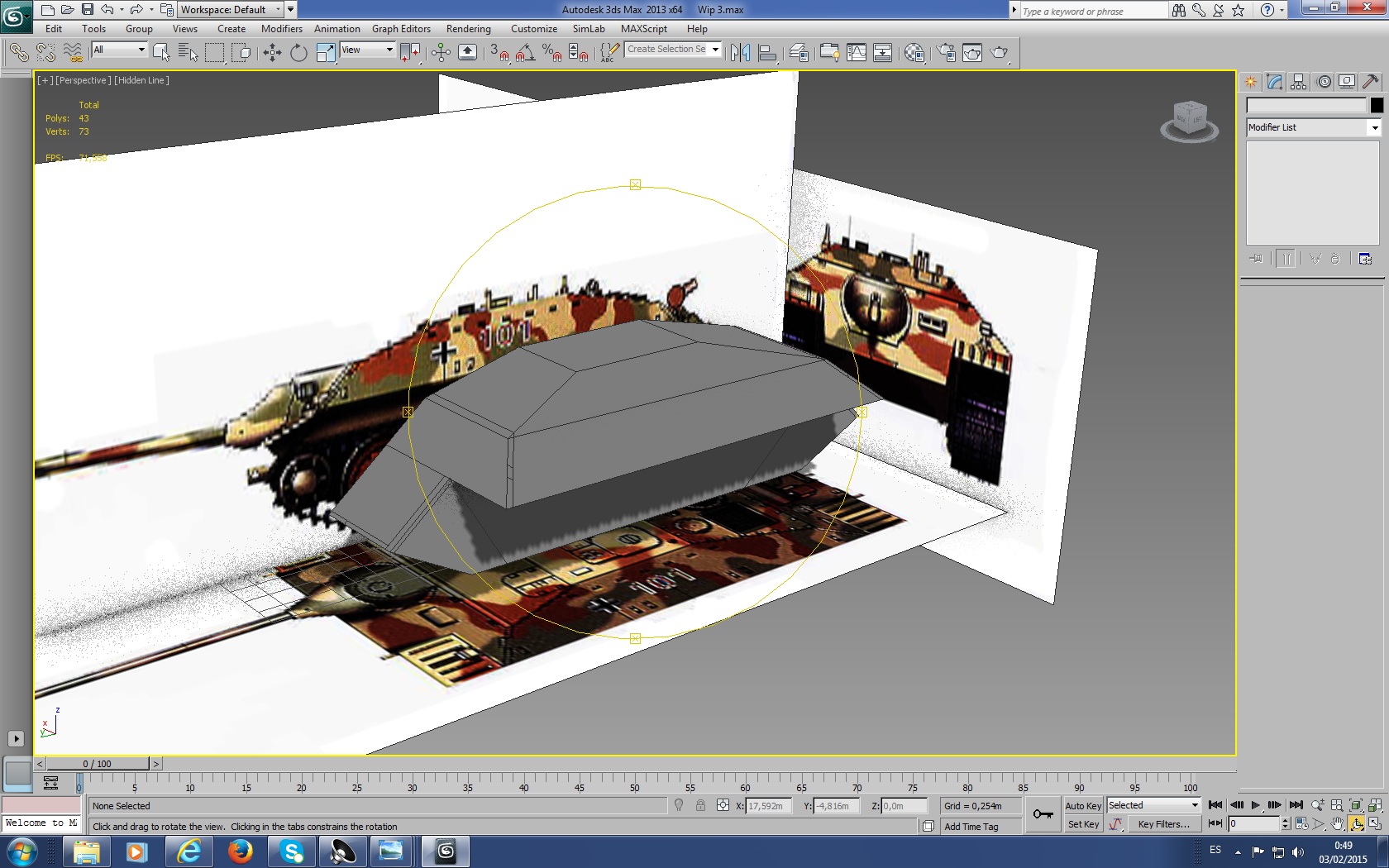Image resolution: width=1389 pixels, height=868 pixels.
Task: Open the Edit menu
Action: [x=54, y=29]
